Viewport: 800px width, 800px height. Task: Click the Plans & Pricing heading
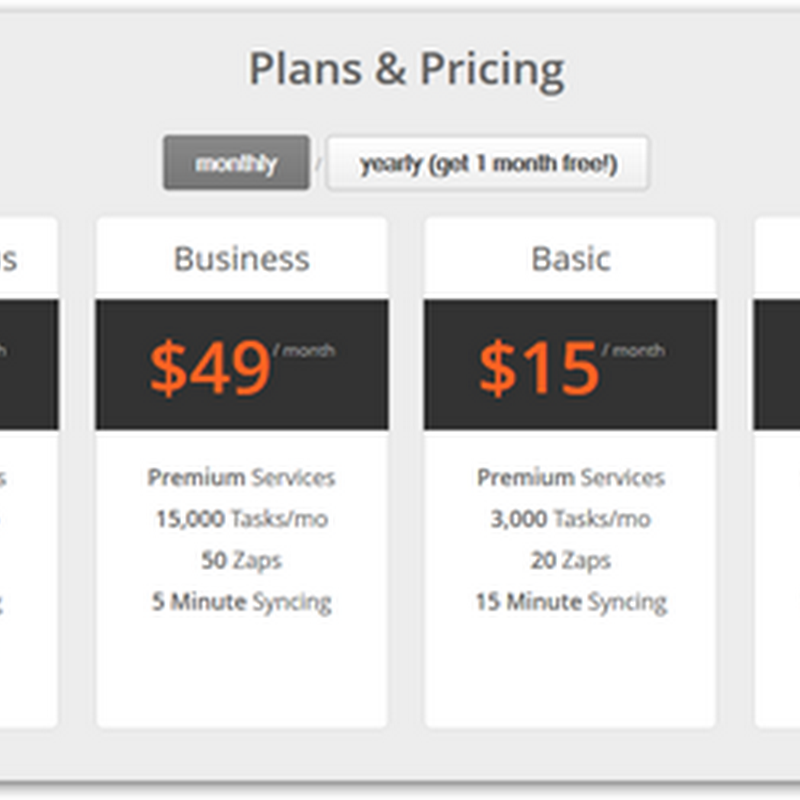406,70
